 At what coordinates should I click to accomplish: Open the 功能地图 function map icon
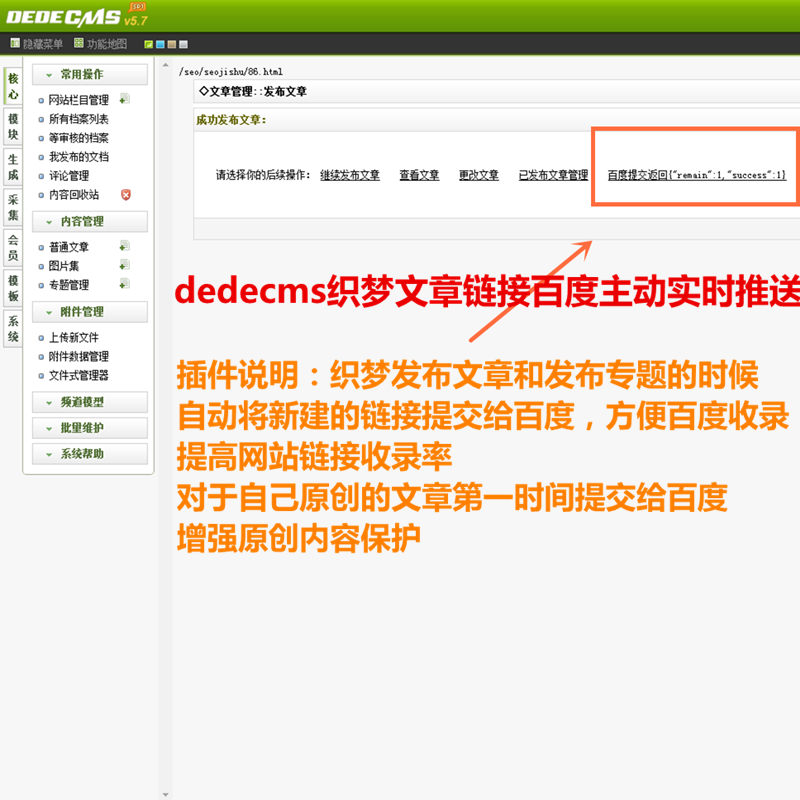[79, 44]
